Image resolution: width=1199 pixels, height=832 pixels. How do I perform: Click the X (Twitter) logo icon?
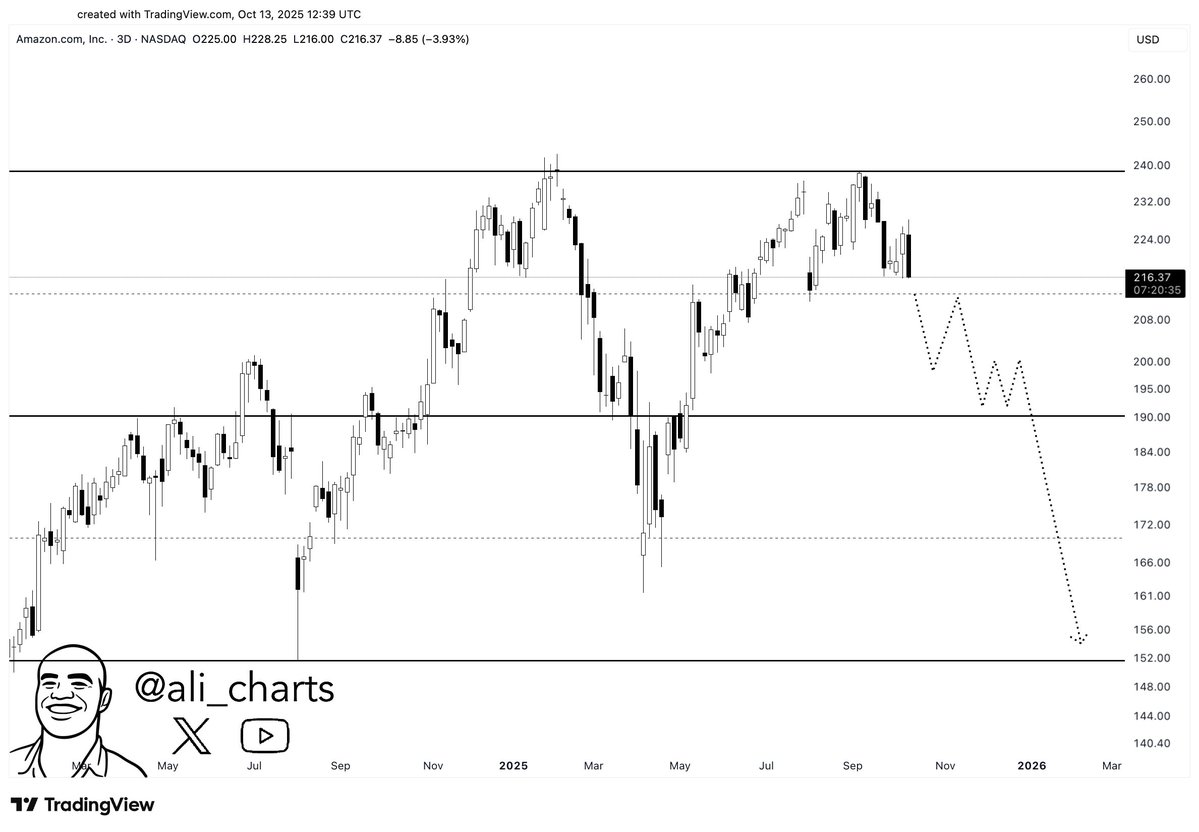192,734
